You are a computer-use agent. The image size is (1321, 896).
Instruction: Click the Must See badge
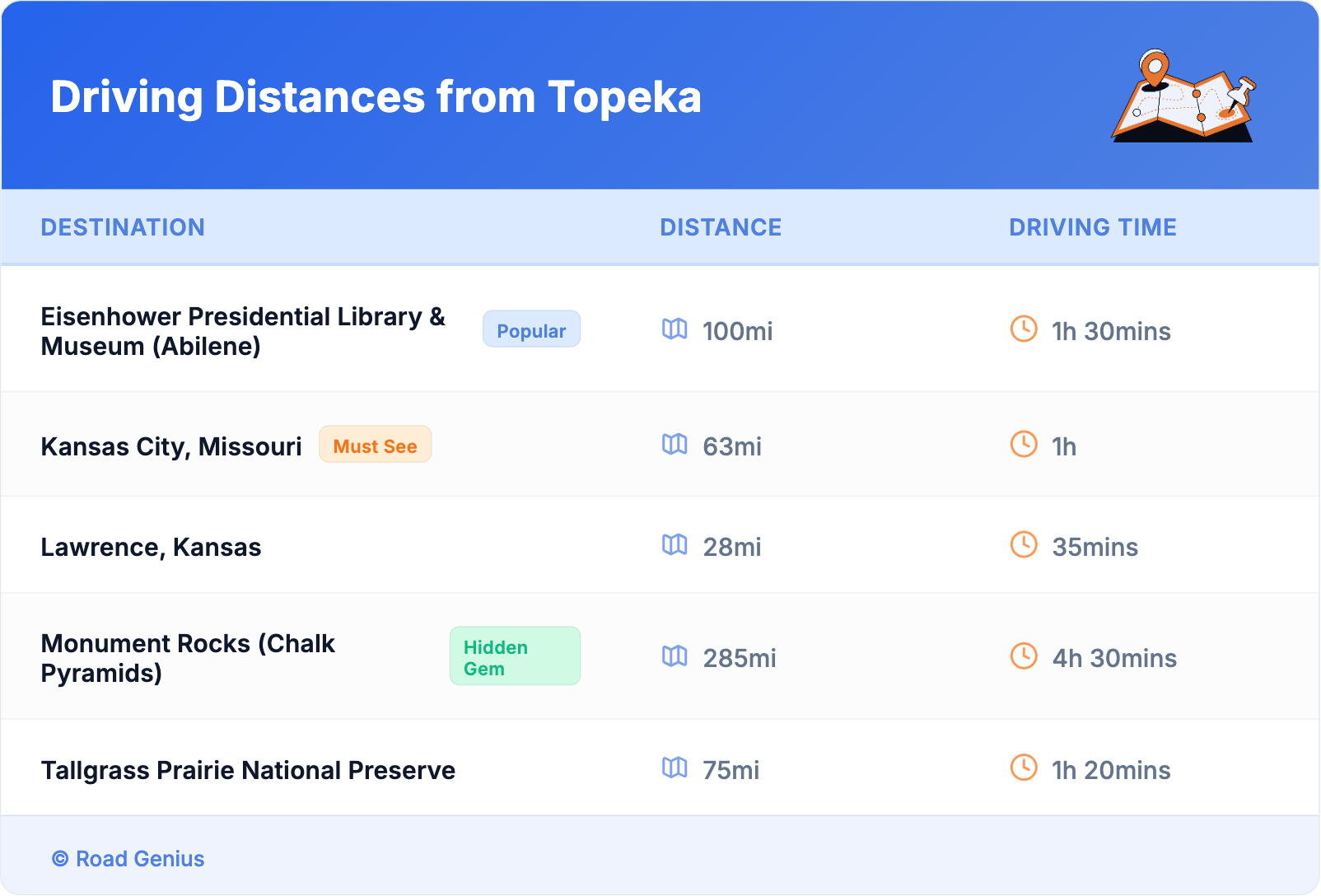[375, 446]
